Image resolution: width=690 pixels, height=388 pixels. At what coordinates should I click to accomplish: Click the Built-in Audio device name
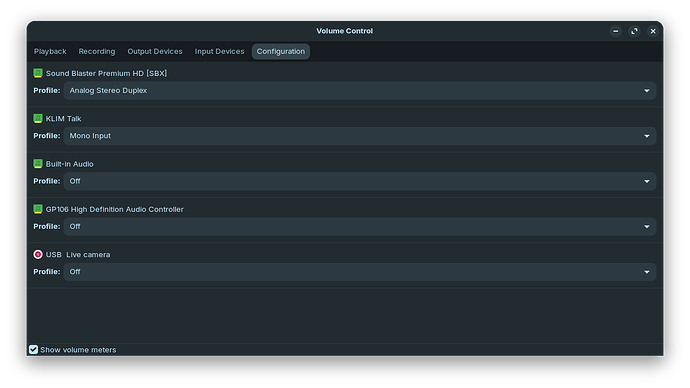pyautogui.click(x=70, y=164)
